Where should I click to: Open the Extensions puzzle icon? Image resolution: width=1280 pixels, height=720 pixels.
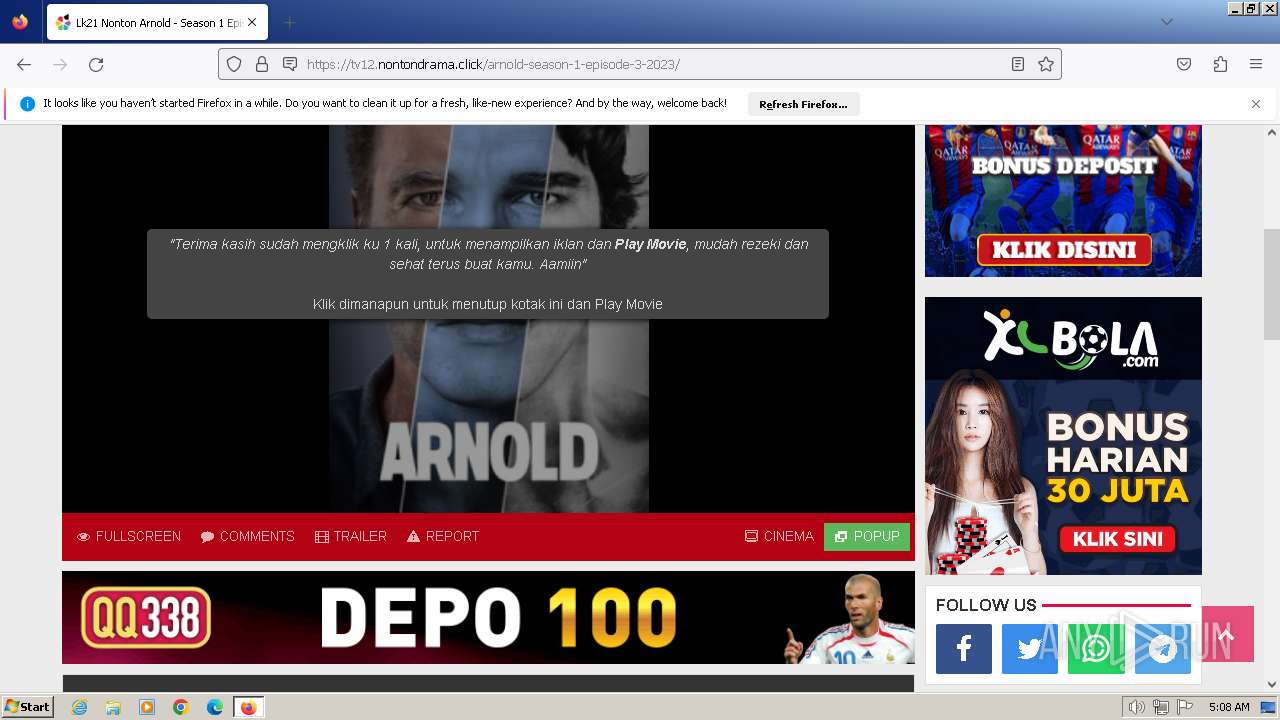click(1220, 64)
